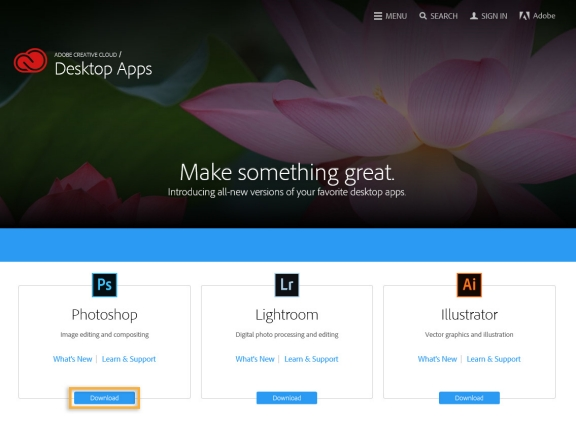This screenshot has width=576, height=433.
Task: Download Photoshop using highlighted Download button
Action: 104,398
